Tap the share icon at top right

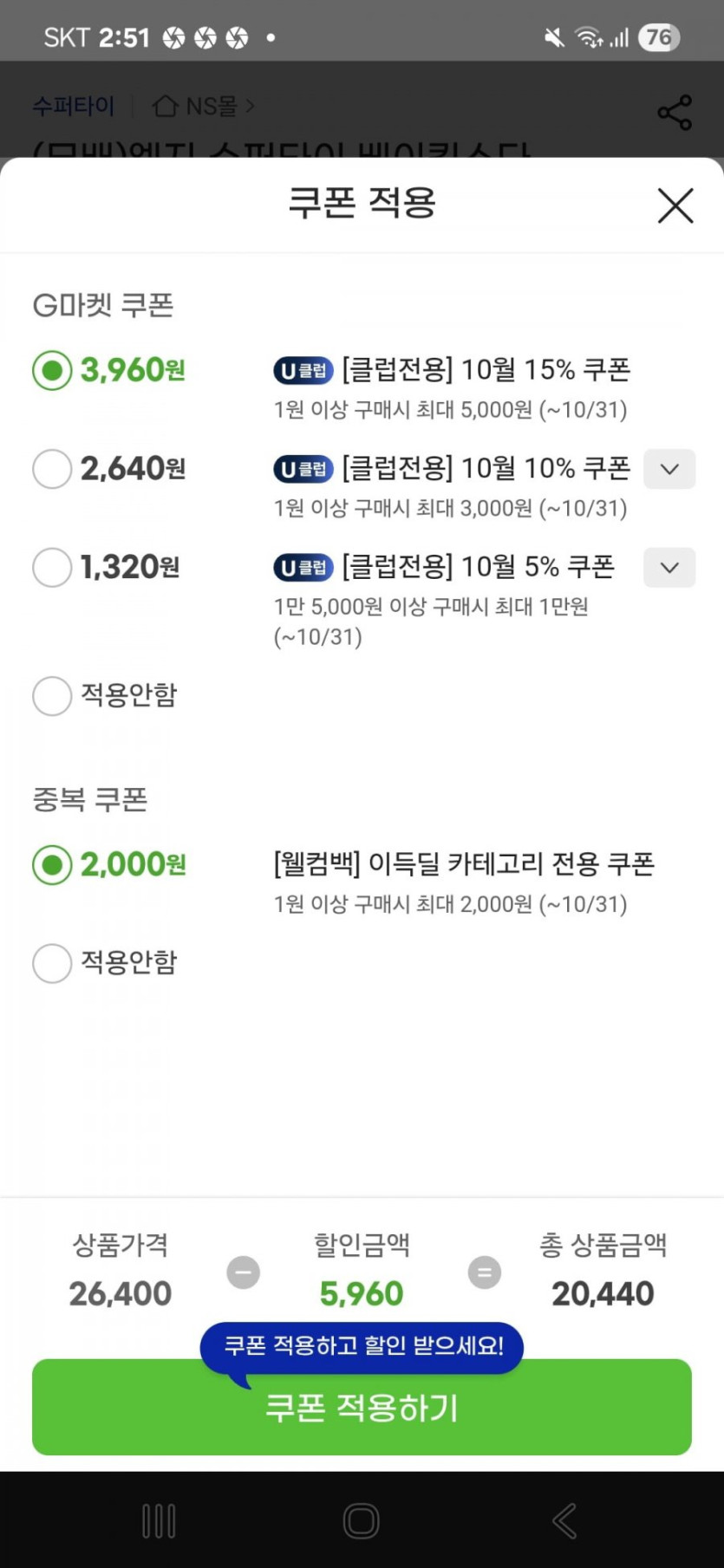click(675, 112)
